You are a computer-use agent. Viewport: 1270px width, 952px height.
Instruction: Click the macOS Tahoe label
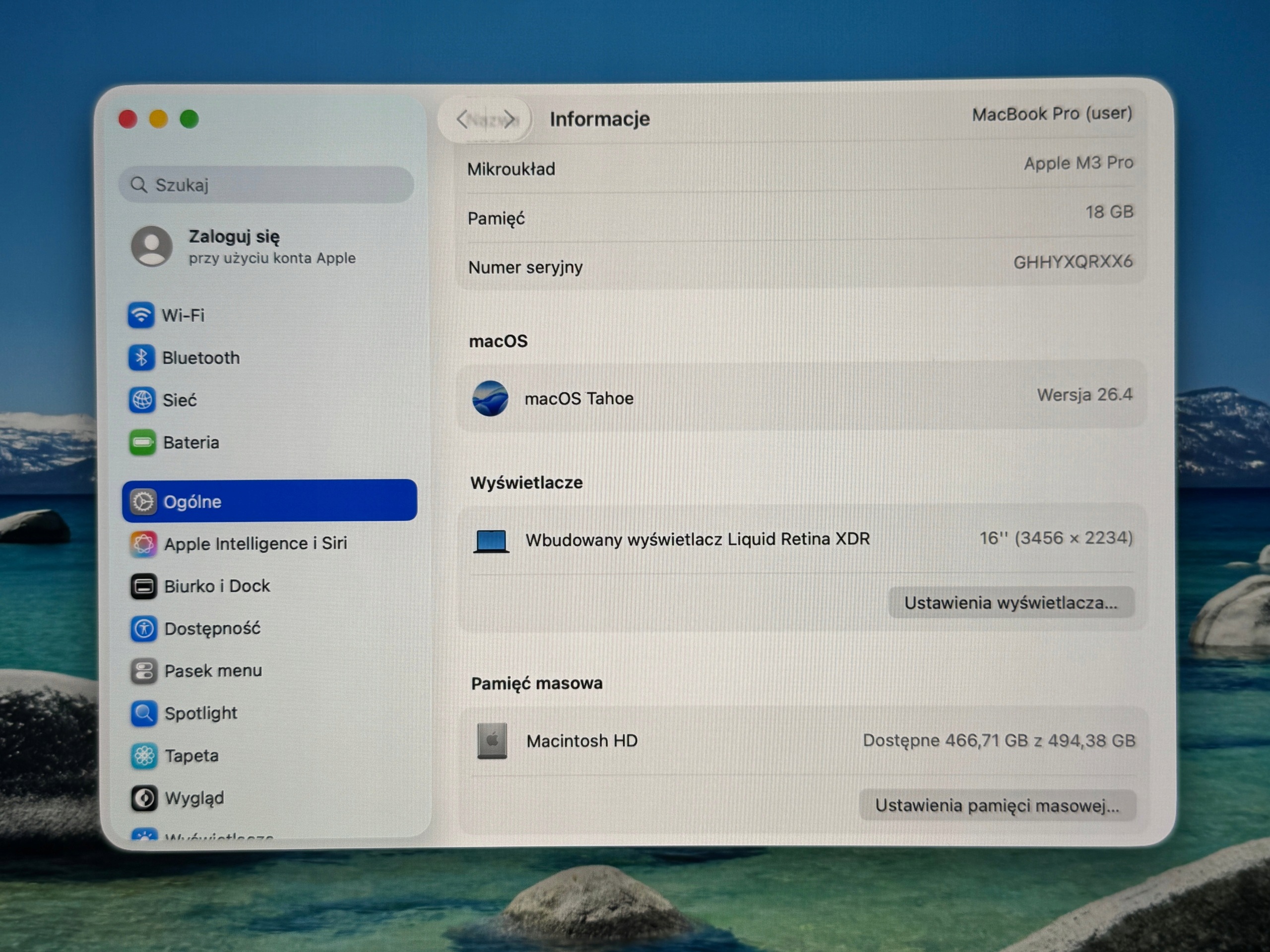click(579, 398)
